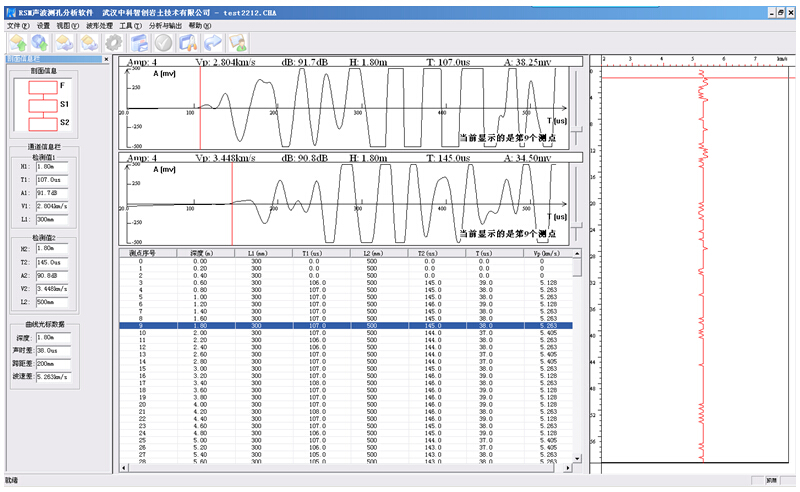Click the gray gear settings toolbar icon
800x492 pixels.
(x=114, y=43)
